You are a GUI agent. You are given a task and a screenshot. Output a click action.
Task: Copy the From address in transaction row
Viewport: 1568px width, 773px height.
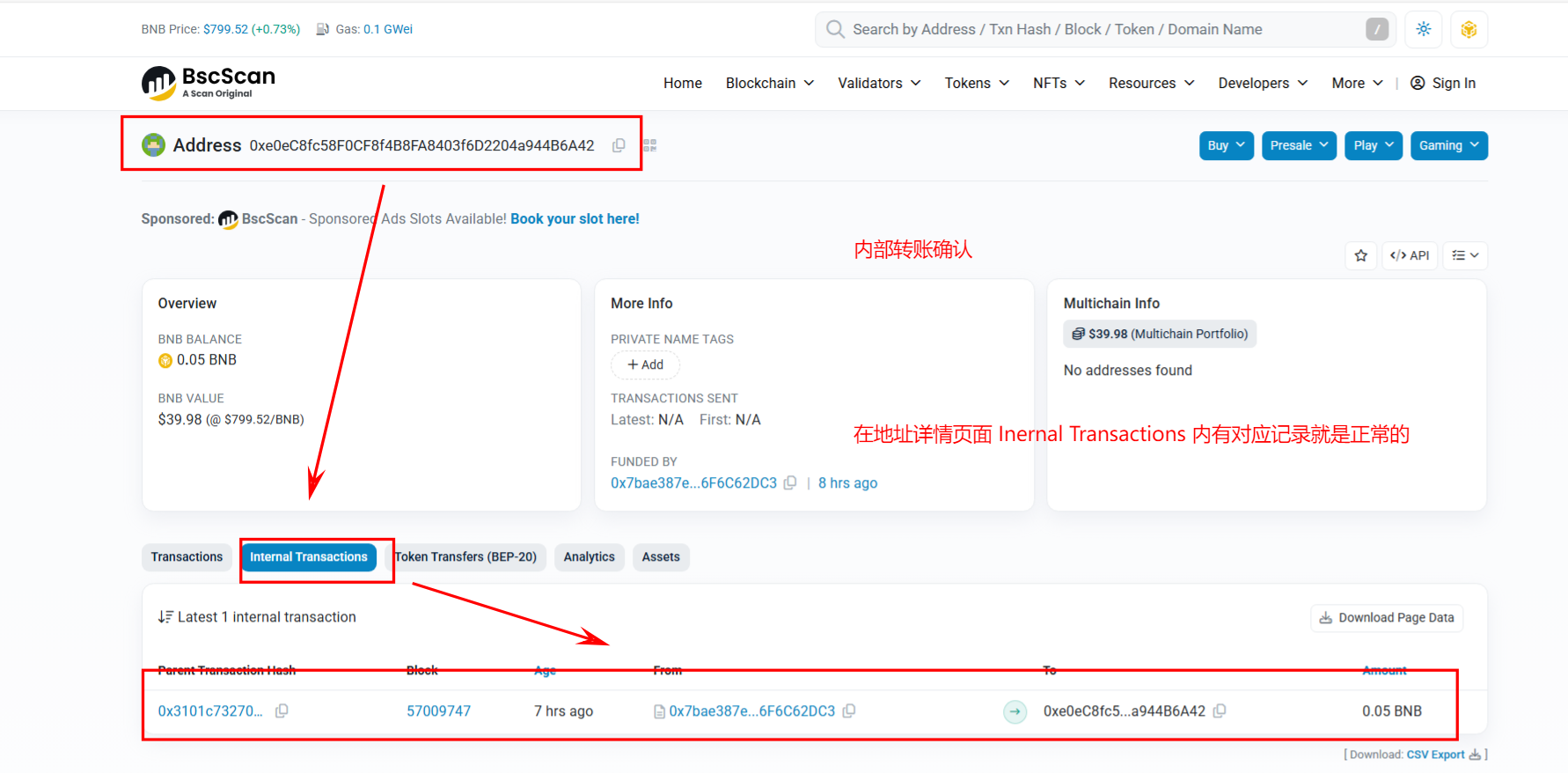pyautogui.click(x=849, y=710)
